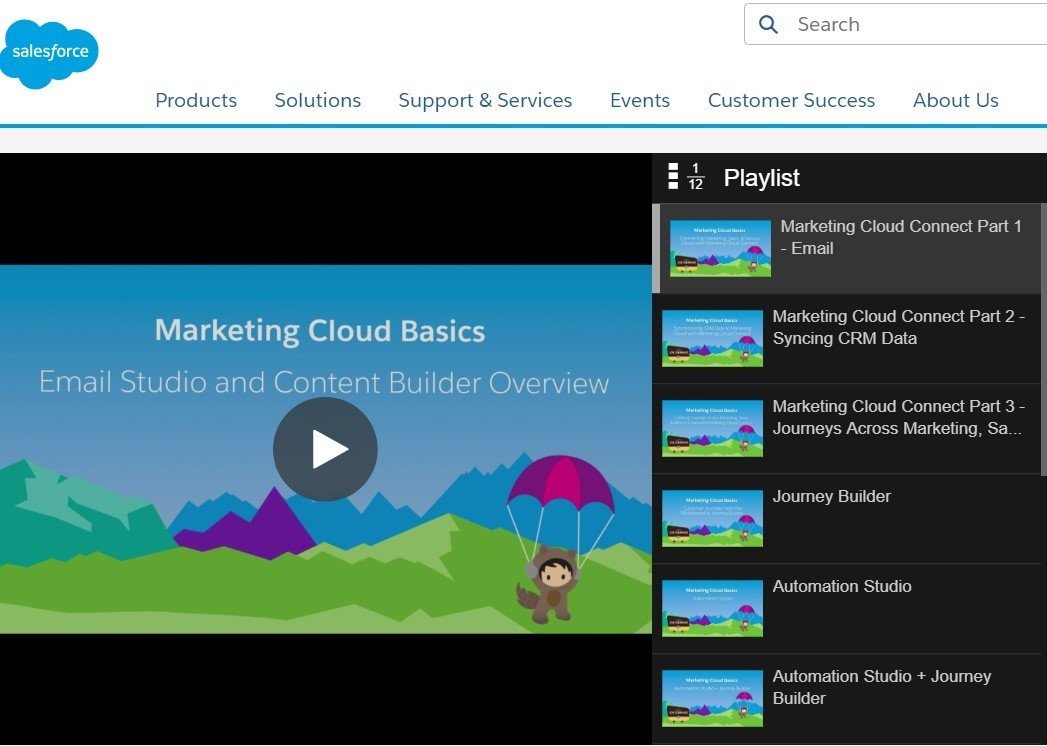Click the 1/12 playlist counter
This screenshot has height=746, width=1047.
(696, 177)
